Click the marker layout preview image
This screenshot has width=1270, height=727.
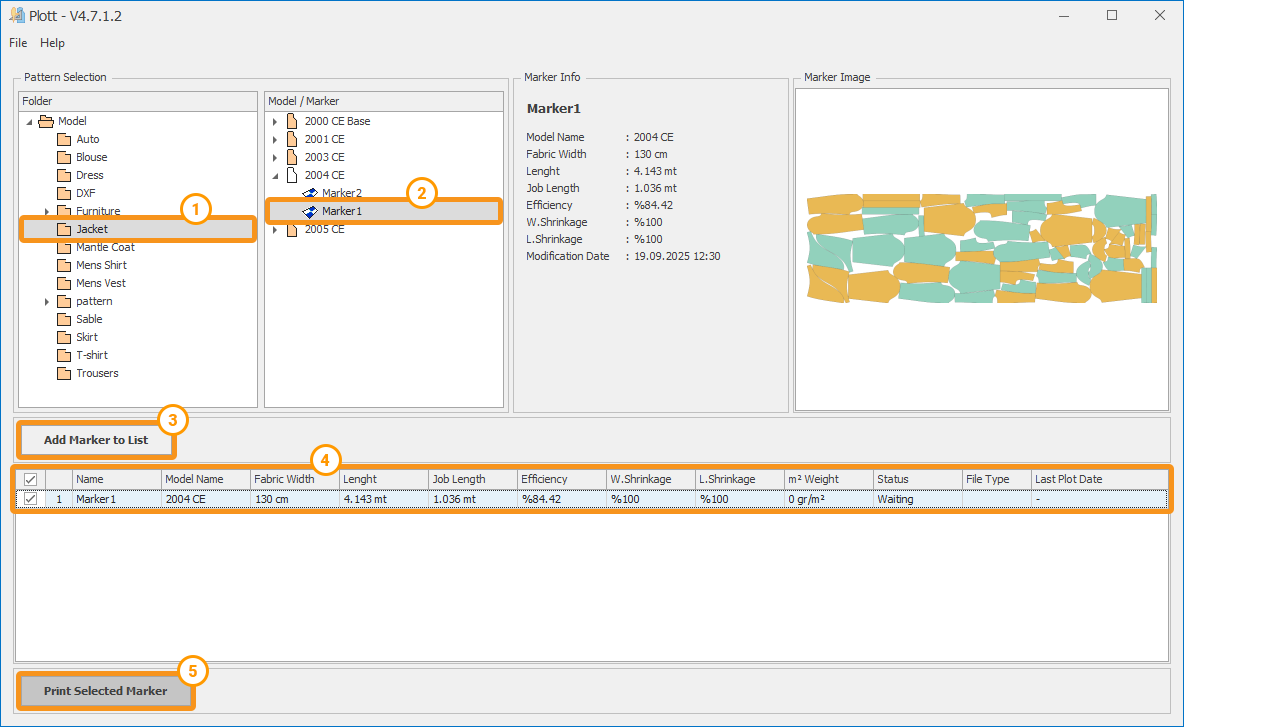click(x=981, y=249)
